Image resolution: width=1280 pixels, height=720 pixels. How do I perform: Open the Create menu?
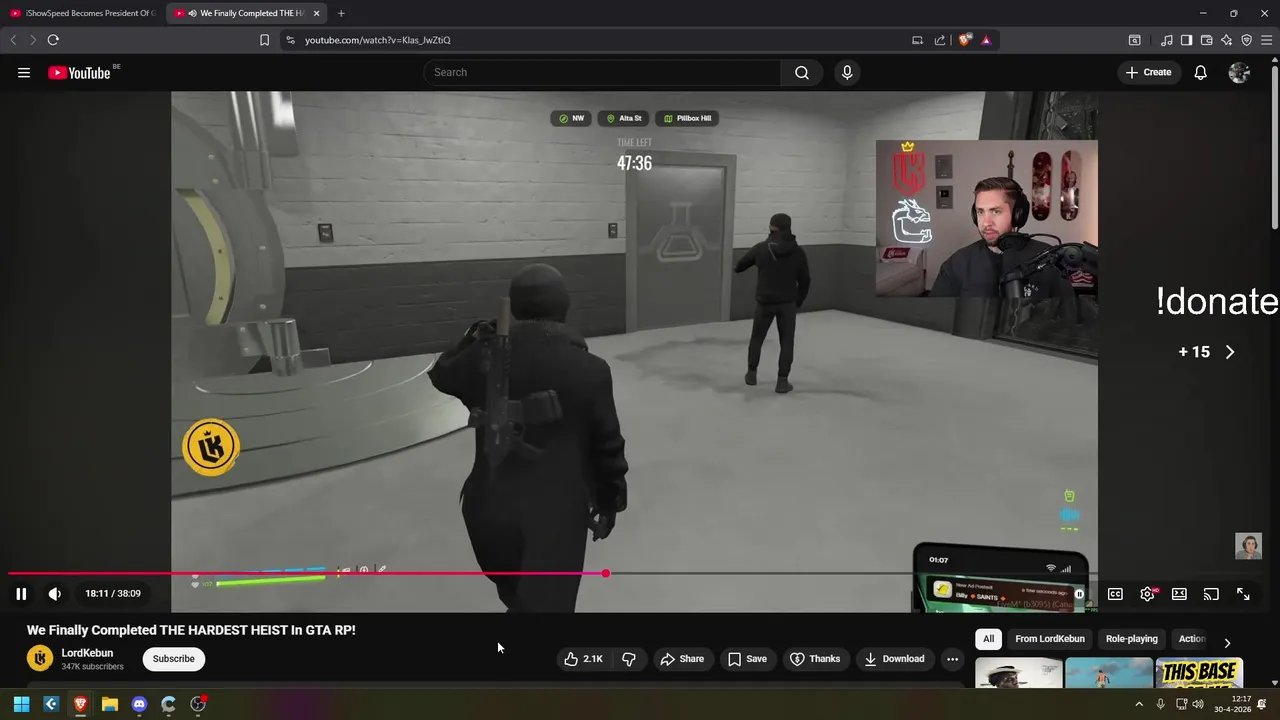1148,72
